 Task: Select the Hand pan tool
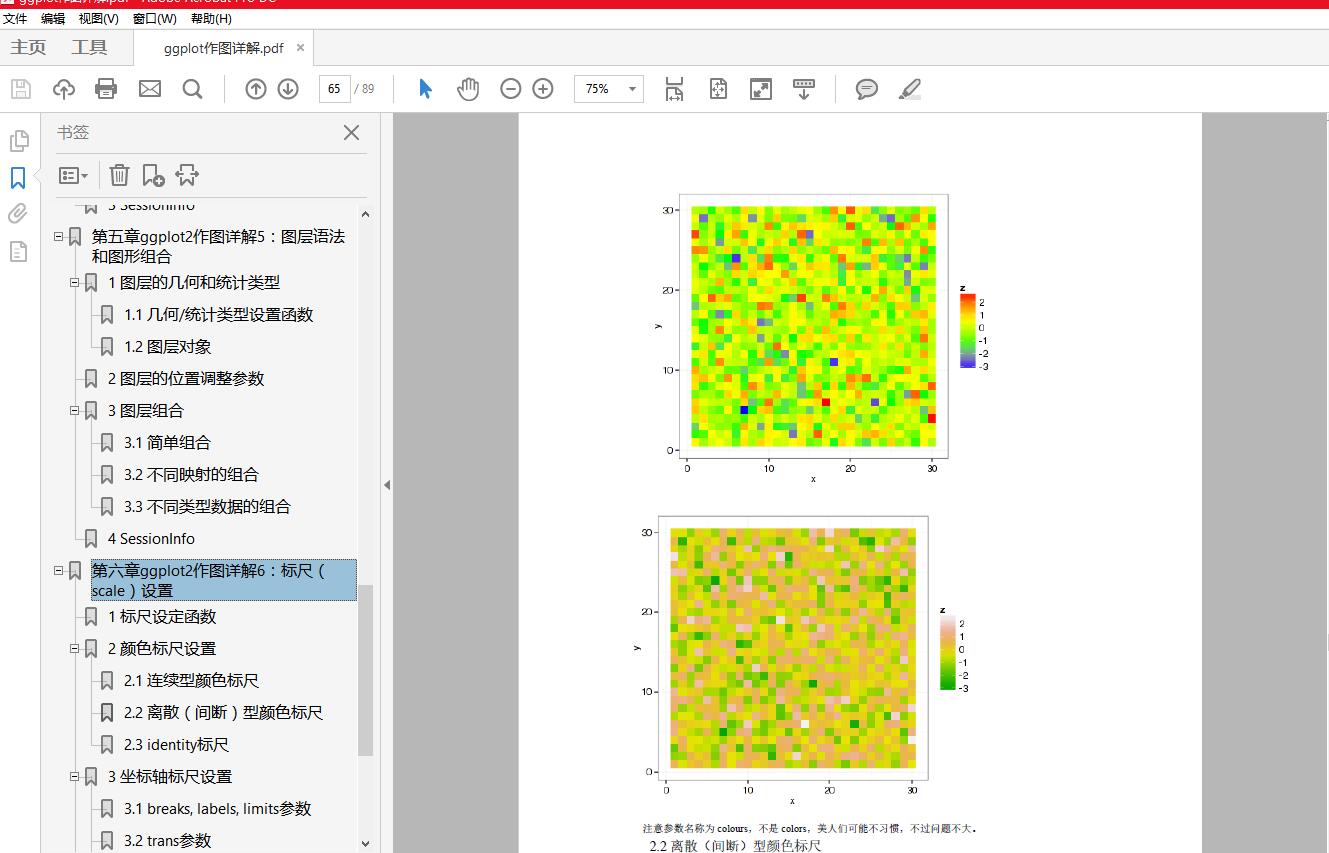point(468,89)
